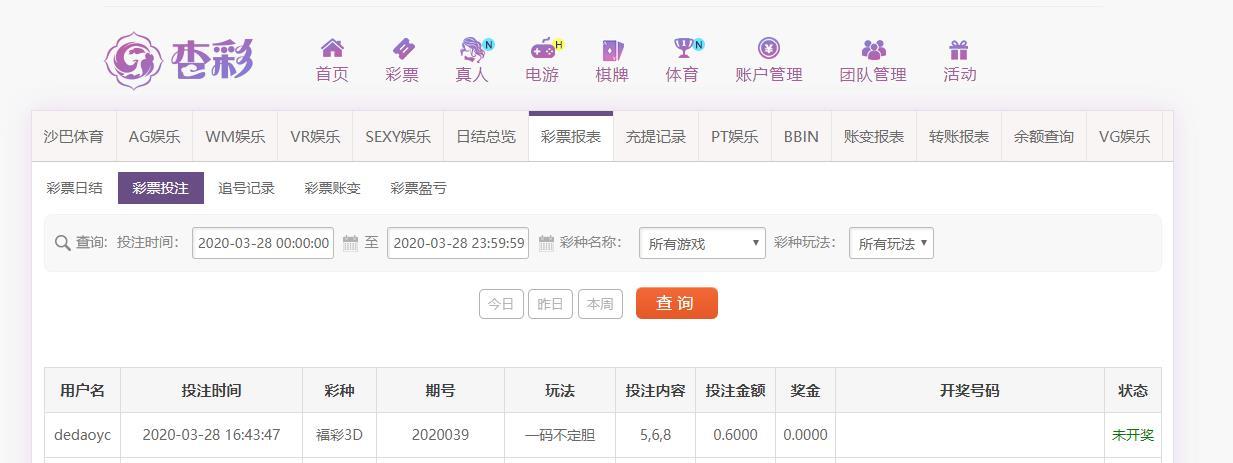Click bet amount 0.6000

pyautogui.click(x=735, y=435)
